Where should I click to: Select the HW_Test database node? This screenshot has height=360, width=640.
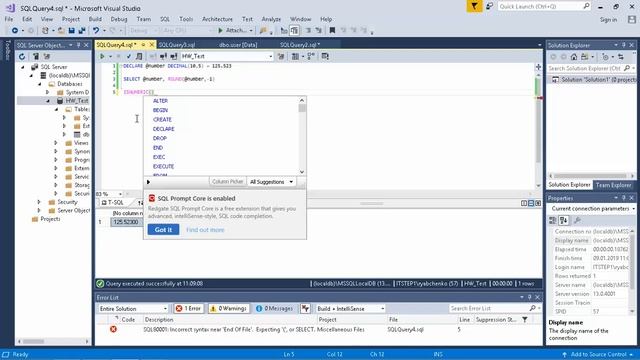coord(77,101)
